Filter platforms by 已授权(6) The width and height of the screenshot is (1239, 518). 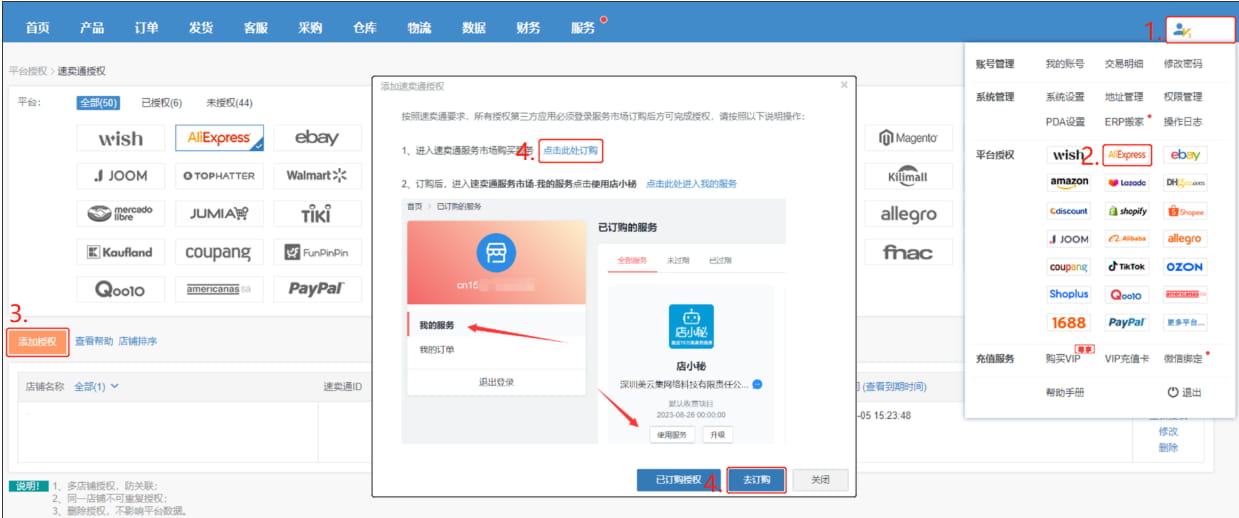tap(162, 103)
